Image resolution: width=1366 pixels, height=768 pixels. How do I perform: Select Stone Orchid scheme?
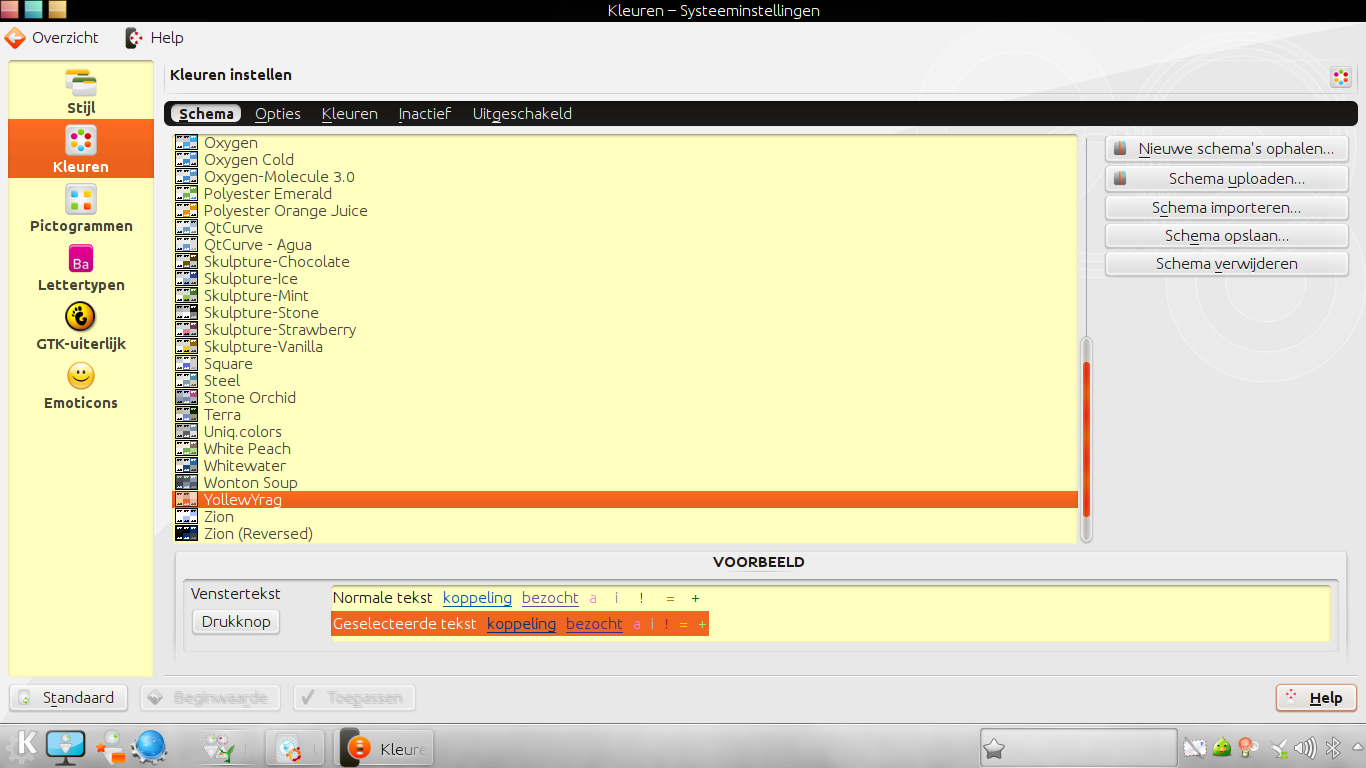[x=625, y=398]
